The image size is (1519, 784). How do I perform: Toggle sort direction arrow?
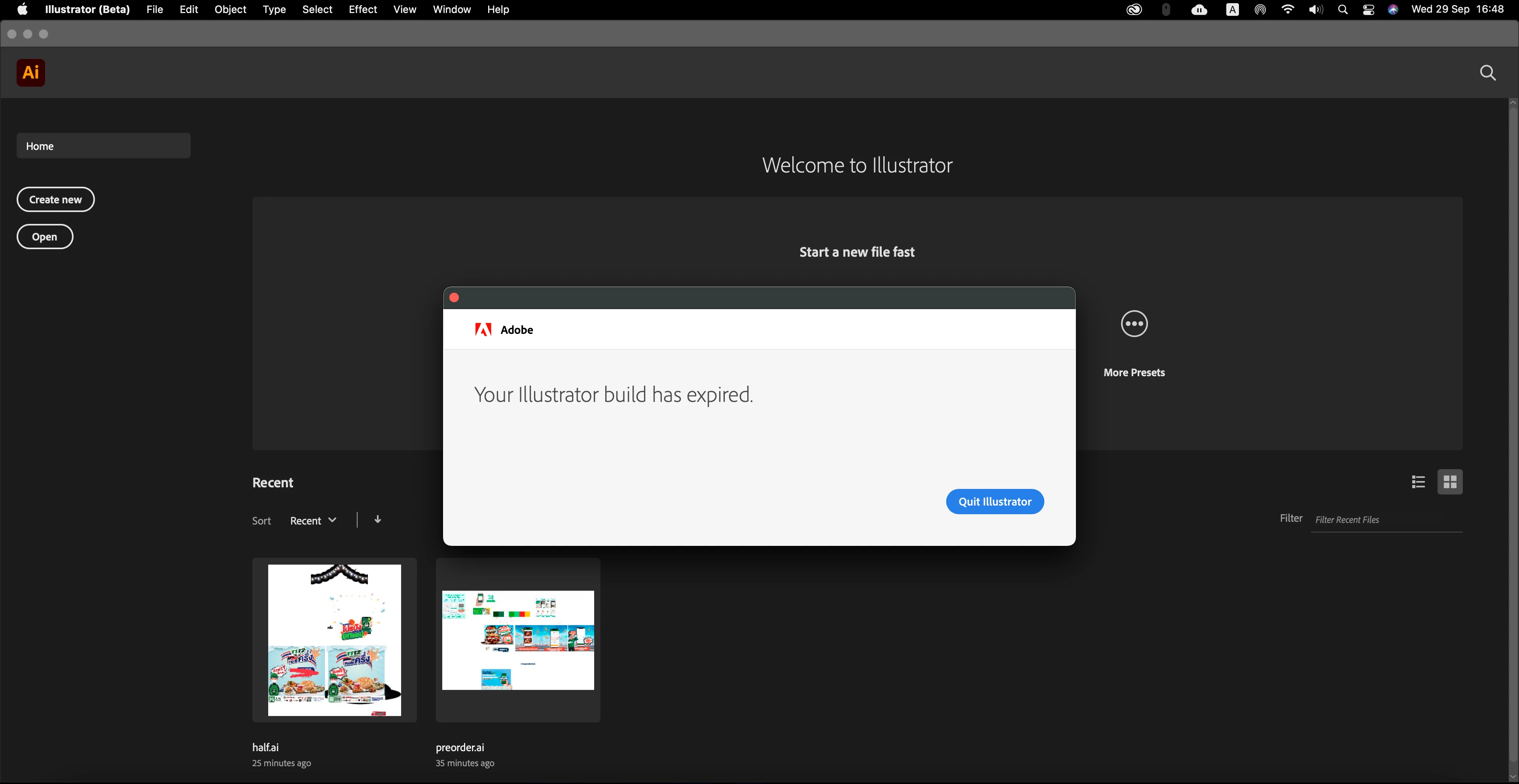tap(377, 519)
